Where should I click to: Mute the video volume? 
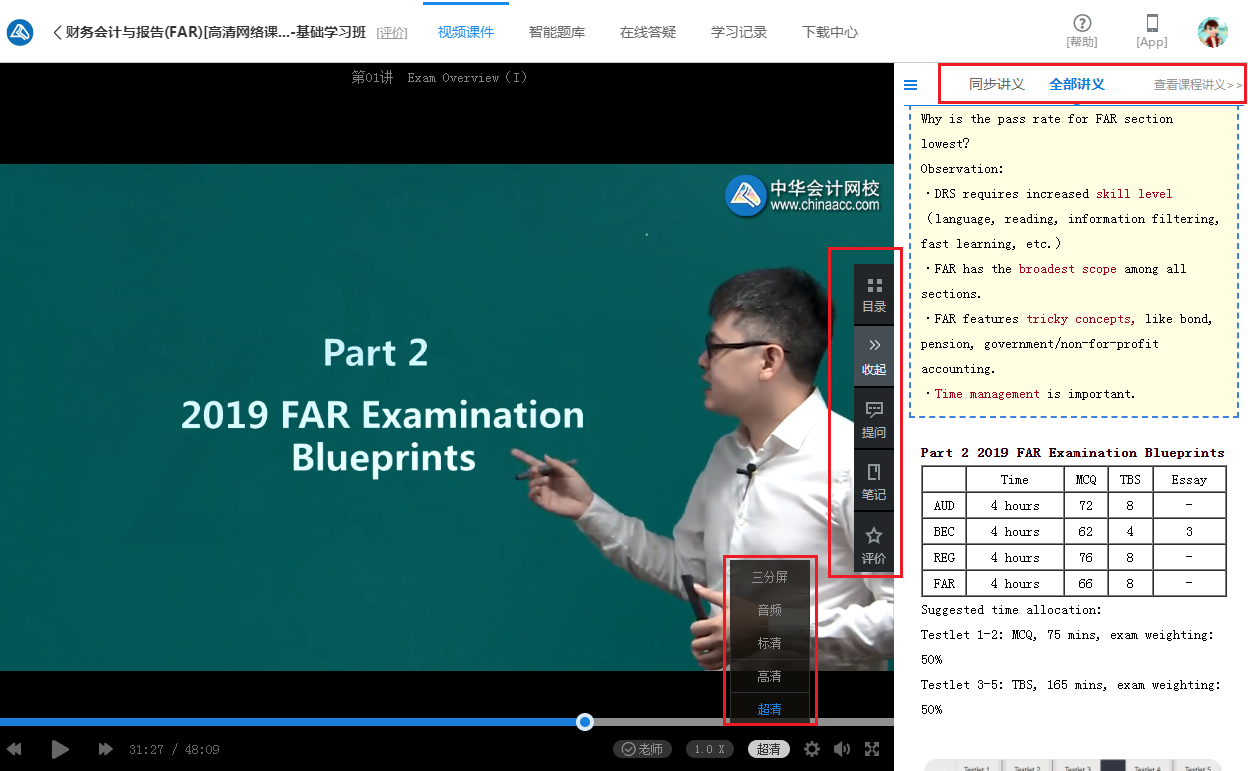[842, 748]
